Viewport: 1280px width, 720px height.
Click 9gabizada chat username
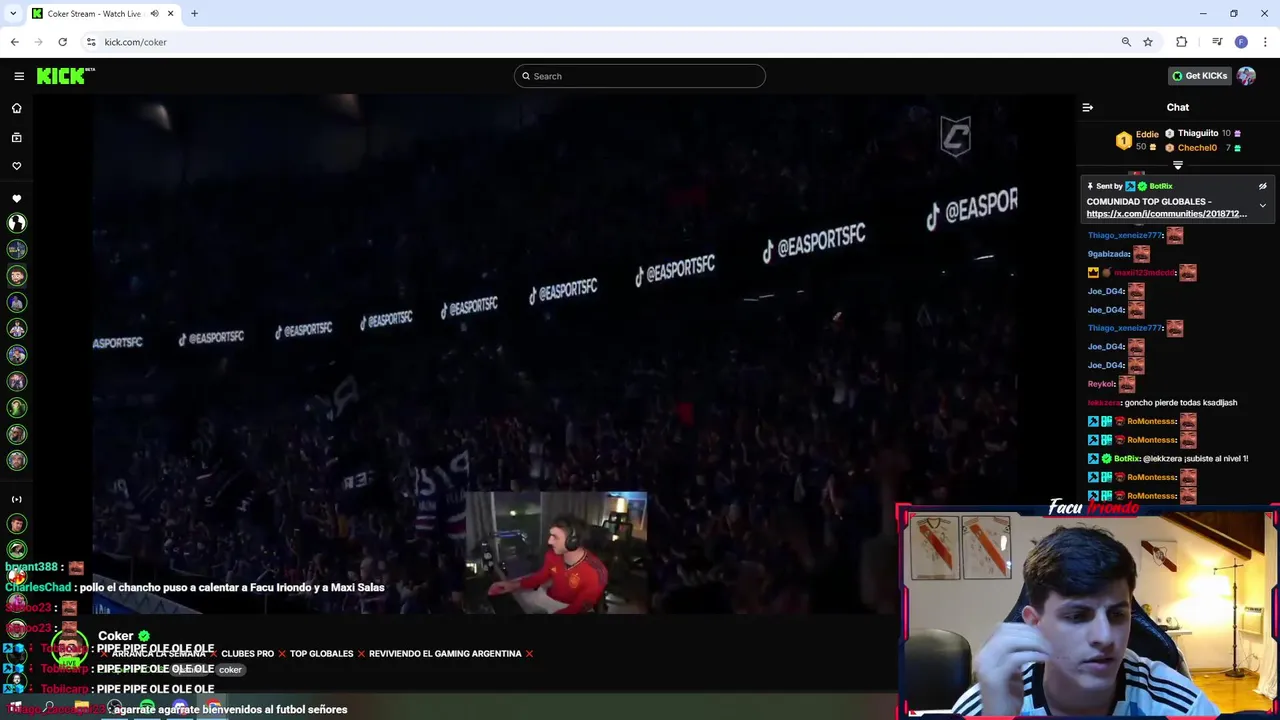[x=1108, y=254]
